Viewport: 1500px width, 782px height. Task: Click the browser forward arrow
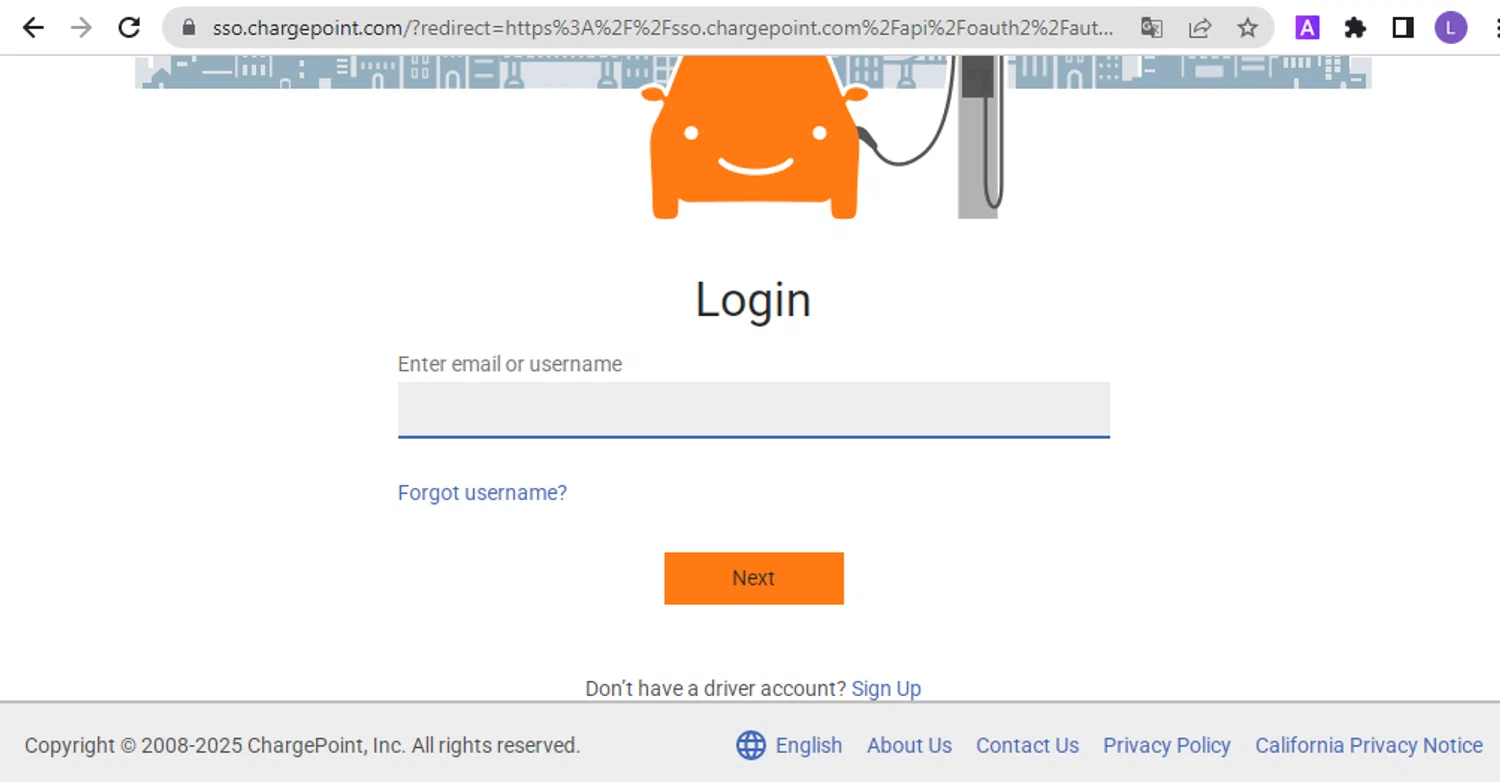pyautogui.click(x=81, y=28)
